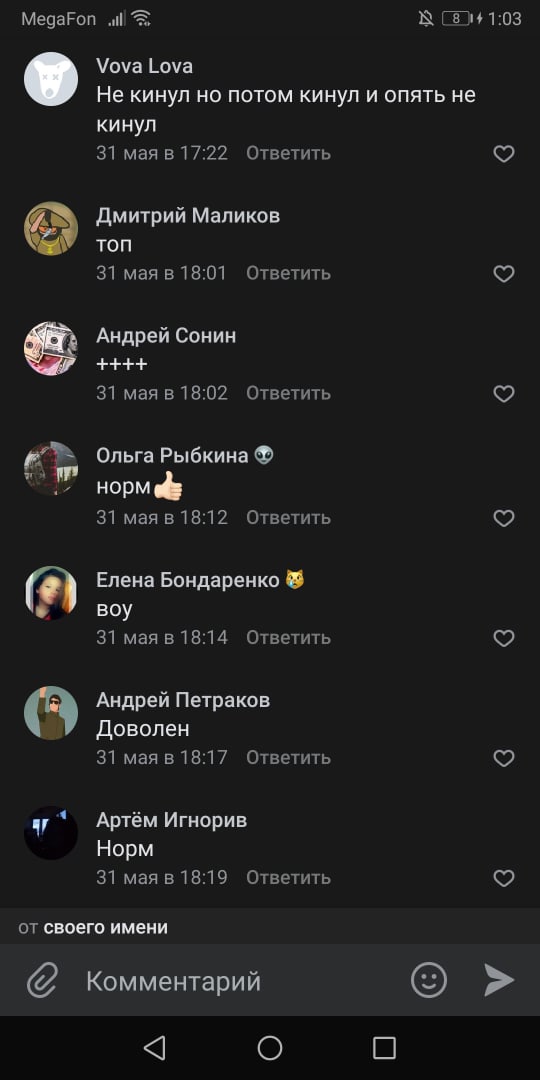Tap heart icon beside Елена Бондаренко's comment
The image size is (540, 1080).
504,638
